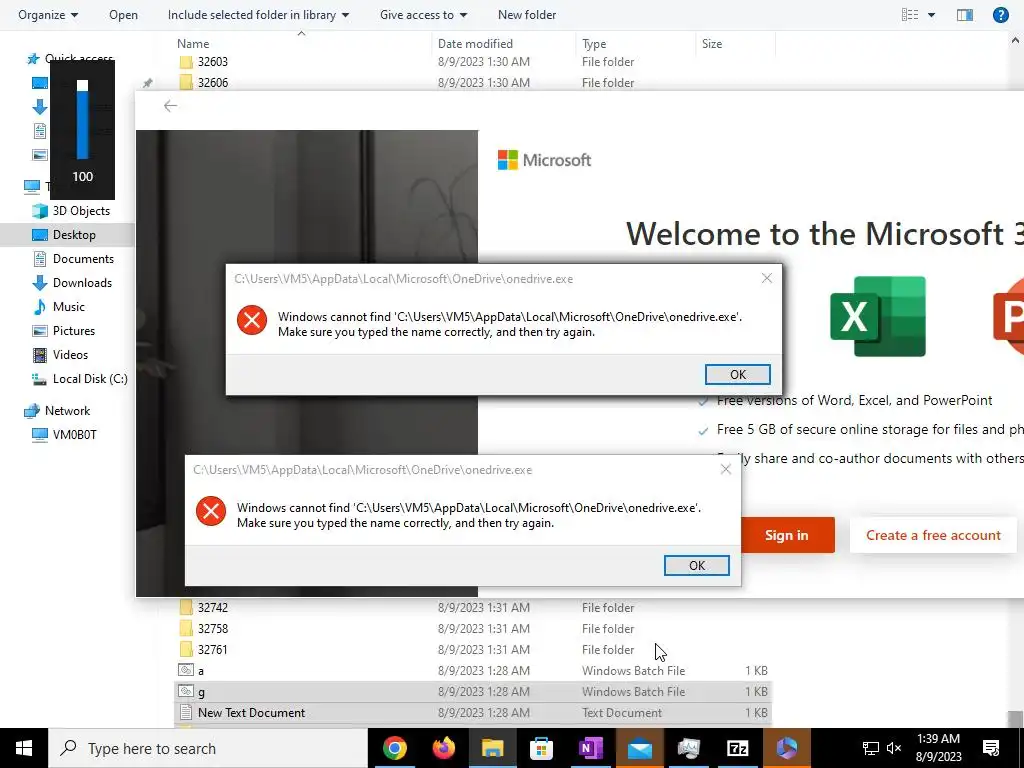Click Open in the Explorer toolbar

(x=123, y=14)
